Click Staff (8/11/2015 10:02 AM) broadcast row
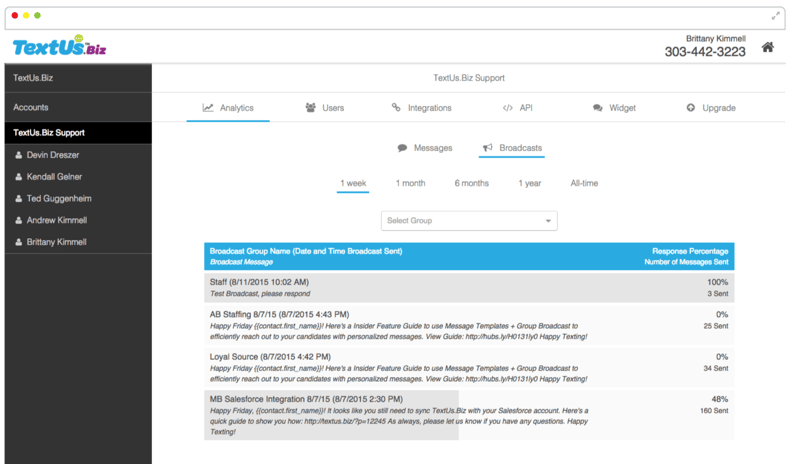790x464 pixels. coord(469,288)
